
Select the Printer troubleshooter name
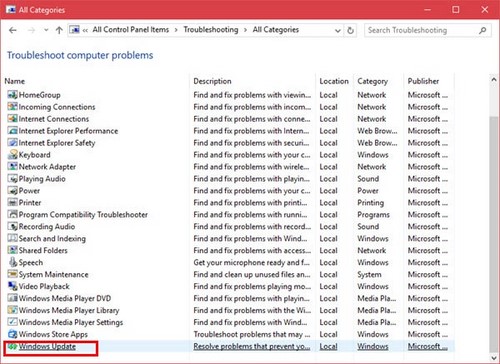[x=30, y=203]
